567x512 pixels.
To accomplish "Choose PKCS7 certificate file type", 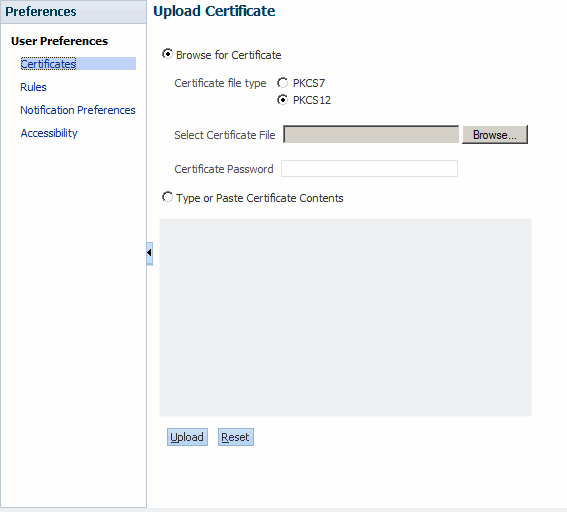I will pyautogui.click(x=282, y=83).
